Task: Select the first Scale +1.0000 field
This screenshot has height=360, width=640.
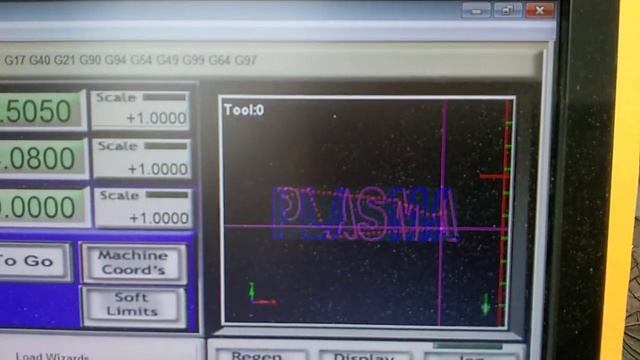Action: (140, 110)
